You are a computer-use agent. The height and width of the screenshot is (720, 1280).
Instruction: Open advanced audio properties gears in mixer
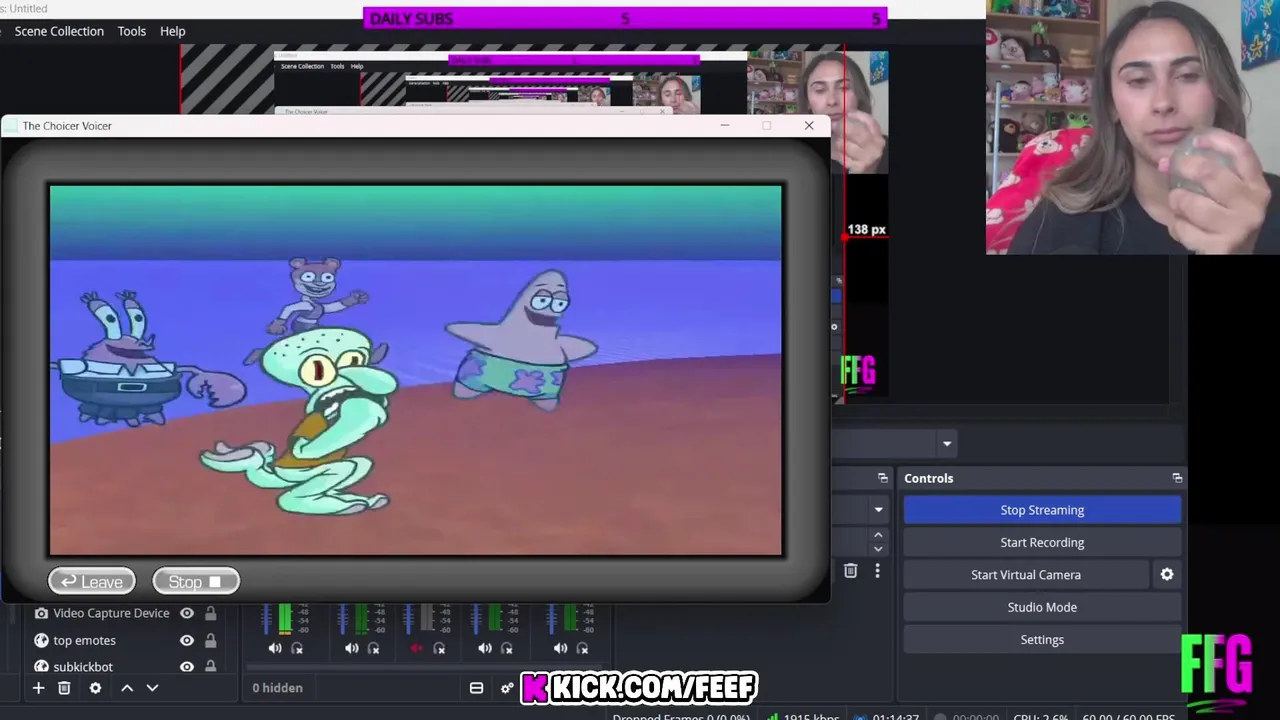(507, 688)
